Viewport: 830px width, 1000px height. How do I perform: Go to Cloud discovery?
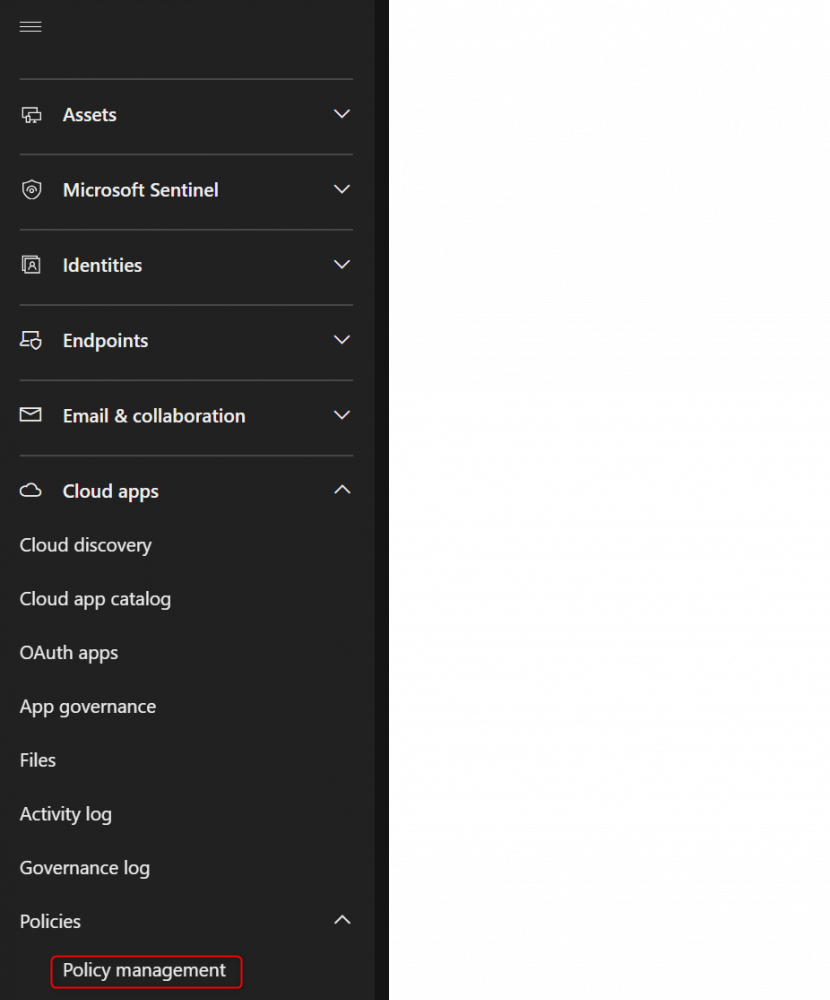pyautogui.click(x=86, y=545)
